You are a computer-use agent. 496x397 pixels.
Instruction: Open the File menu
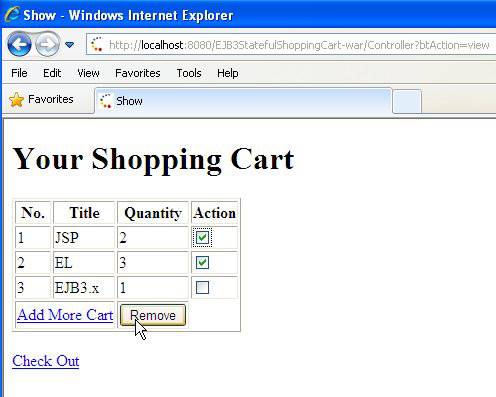pyautogui.click(x=19, y=73)
